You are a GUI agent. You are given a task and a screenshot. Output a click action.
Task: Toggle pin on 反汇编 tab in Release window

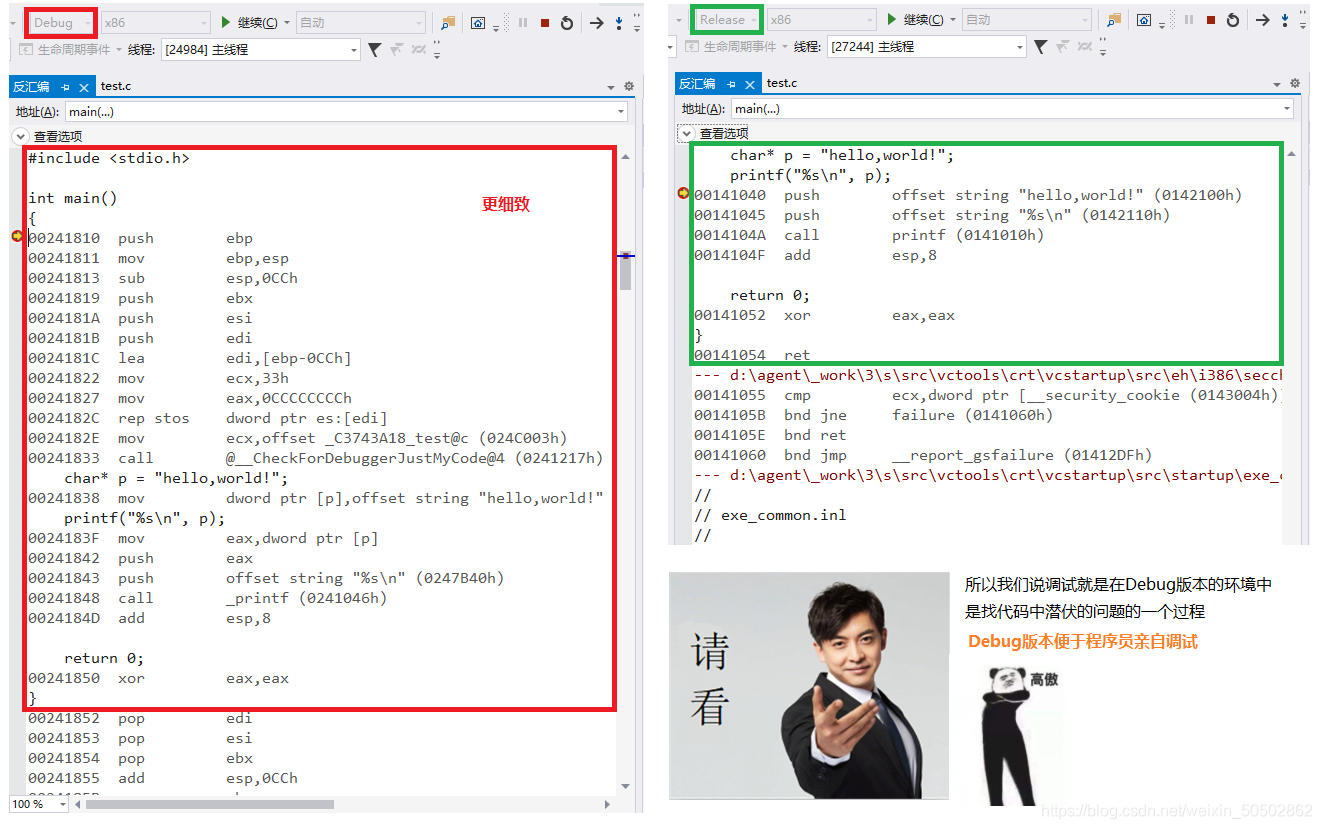tap(732, 84)
